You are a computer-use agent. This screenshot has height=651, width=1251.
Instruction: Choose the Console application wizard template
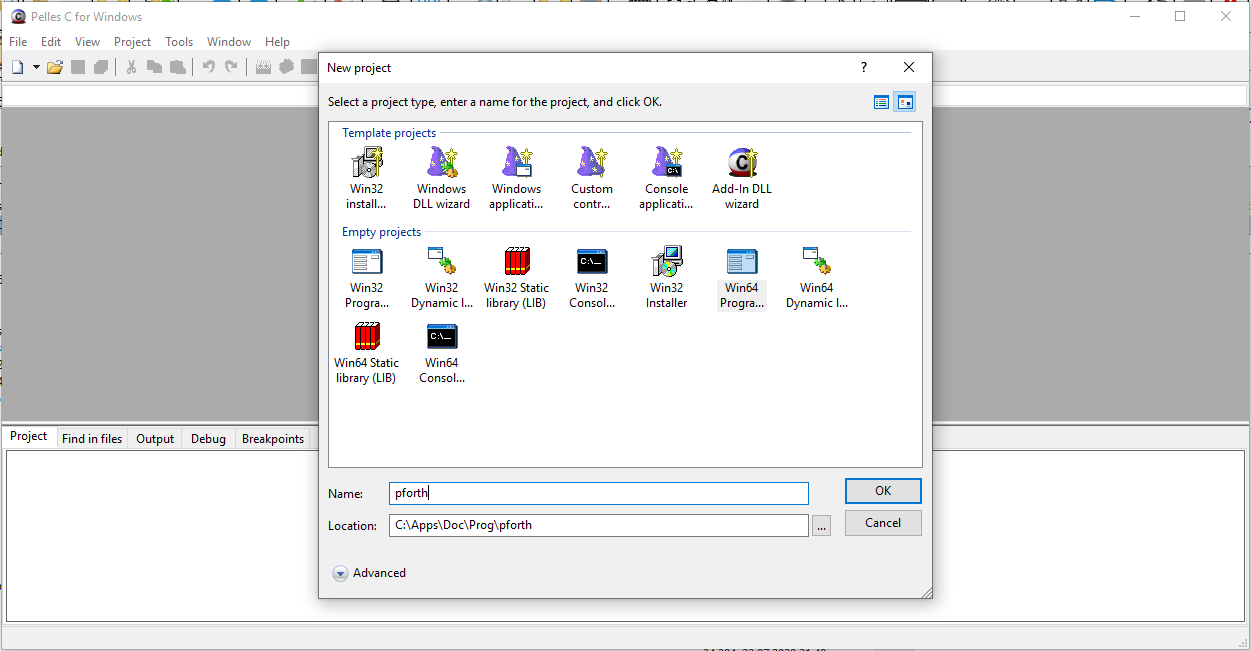click(666, 178)
